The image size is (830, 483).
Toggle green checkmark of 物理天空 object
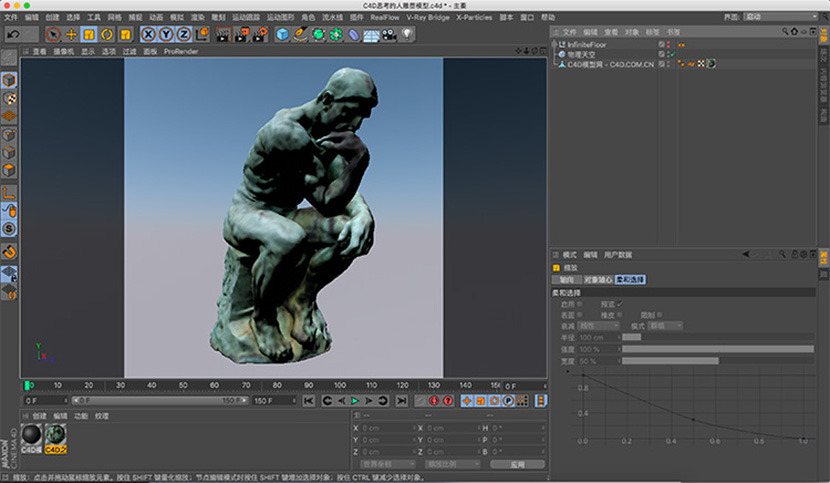coord(673,54)
